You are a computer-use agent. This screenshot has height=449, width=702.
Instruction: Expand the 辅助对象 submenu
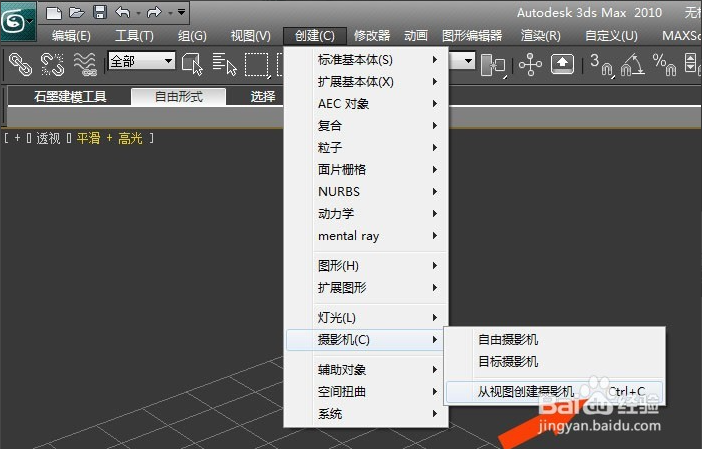tap(366, 370)
